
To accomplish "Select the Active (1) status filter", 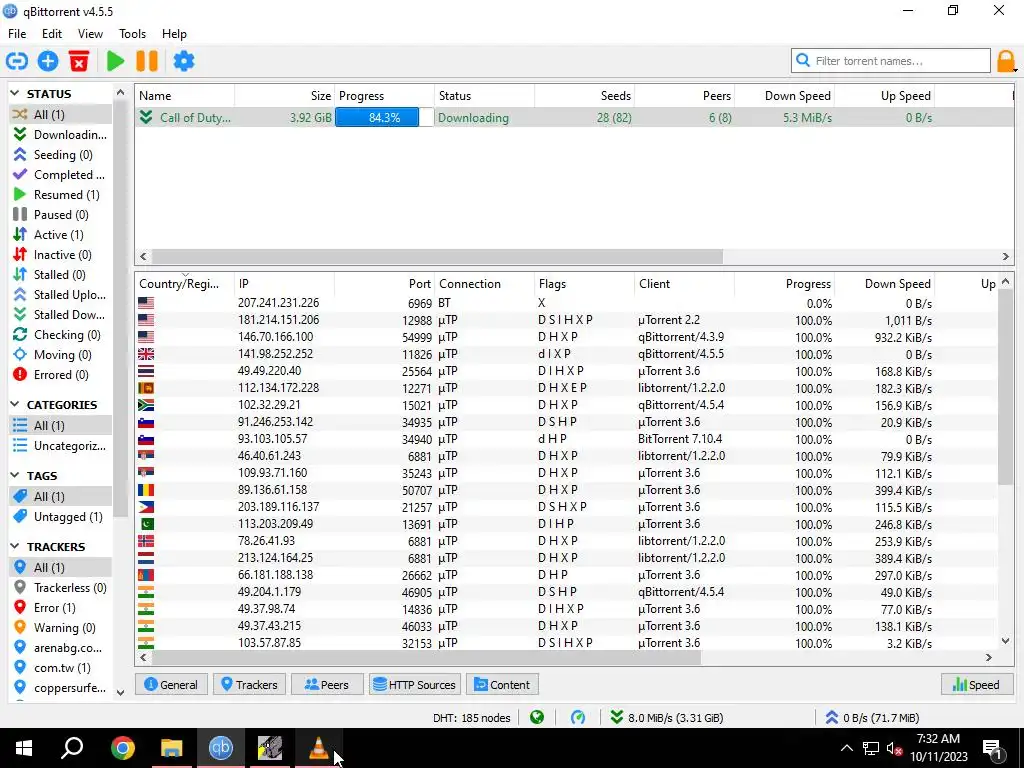I will [59, 235].
